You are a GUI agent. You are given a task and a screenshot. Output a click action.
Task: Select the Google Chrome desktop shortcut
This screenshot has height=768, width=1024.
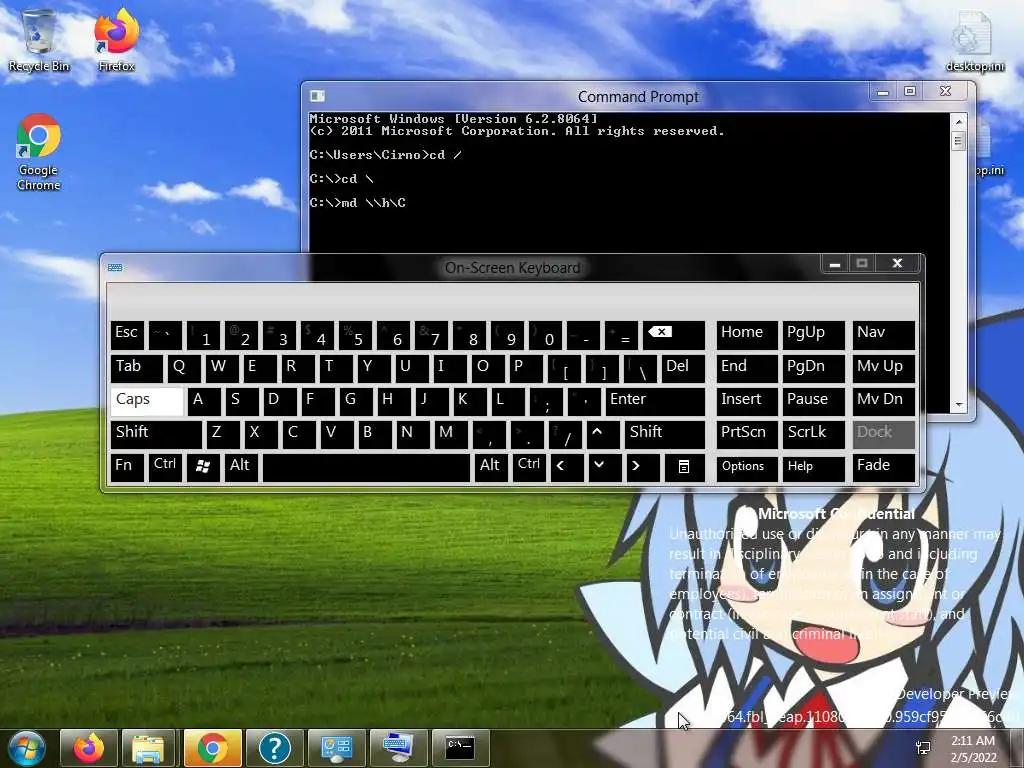coord(39,152)
